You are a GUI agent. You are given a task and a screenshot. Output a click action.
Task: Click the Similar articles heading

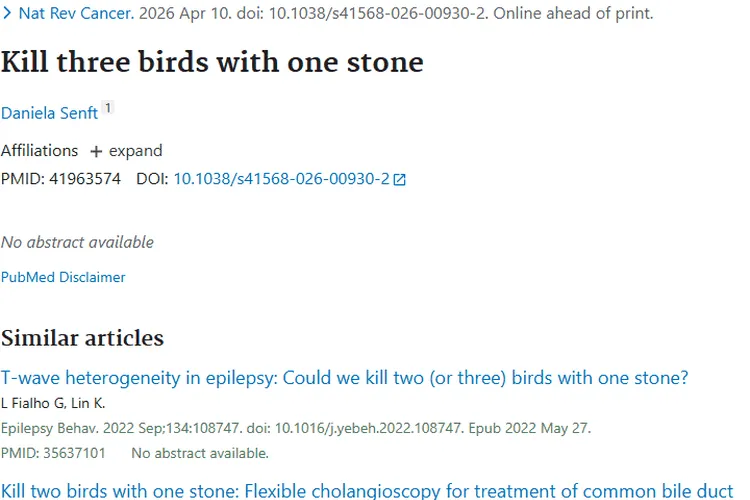(82, 337)
